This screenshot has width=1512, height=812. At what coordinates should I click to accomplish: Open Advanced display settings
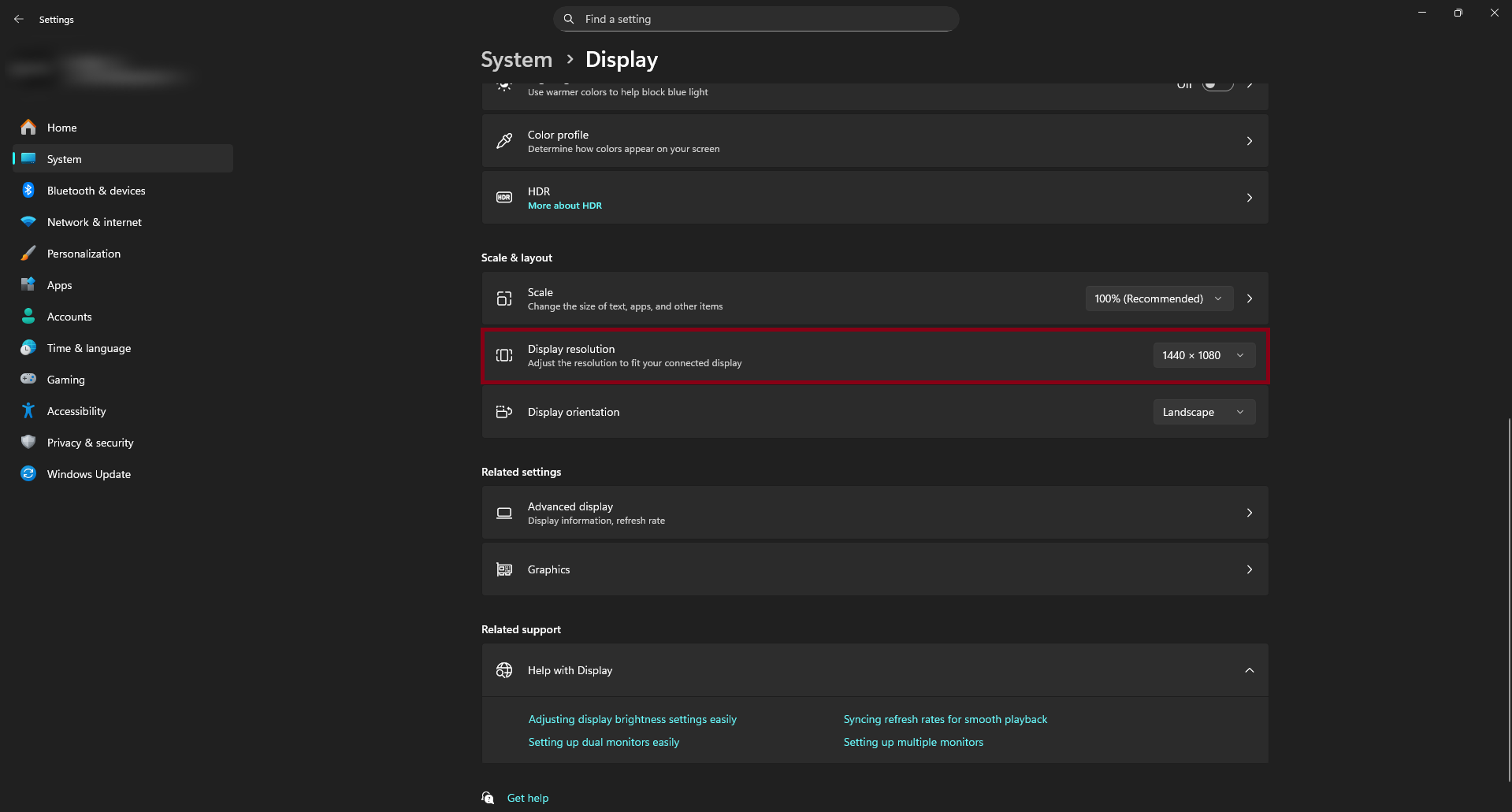tap(875, 513)
